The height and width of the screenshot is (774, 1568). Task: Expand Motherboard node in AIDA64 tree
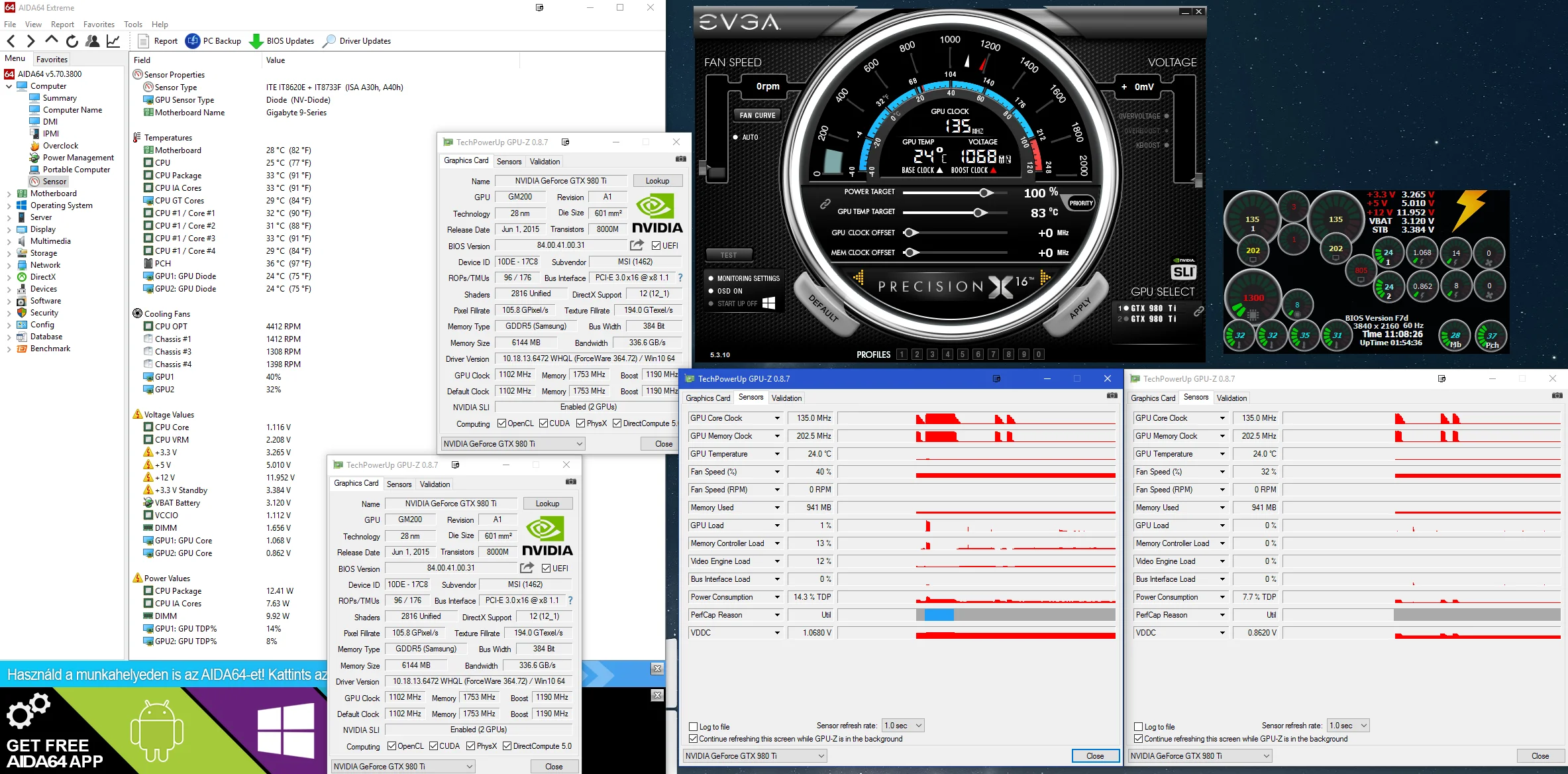click(x=9, y=194)
